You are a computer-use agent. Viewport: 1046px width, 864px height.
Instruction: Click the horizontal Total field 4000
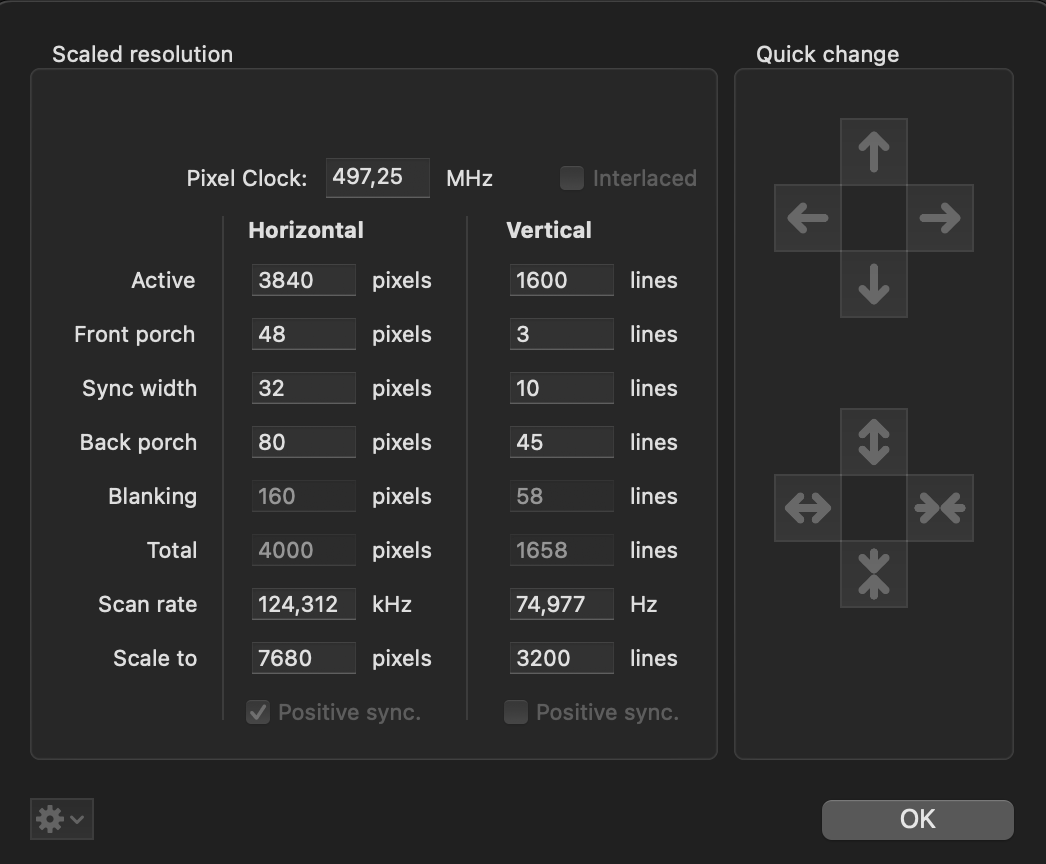click(304, 550)
